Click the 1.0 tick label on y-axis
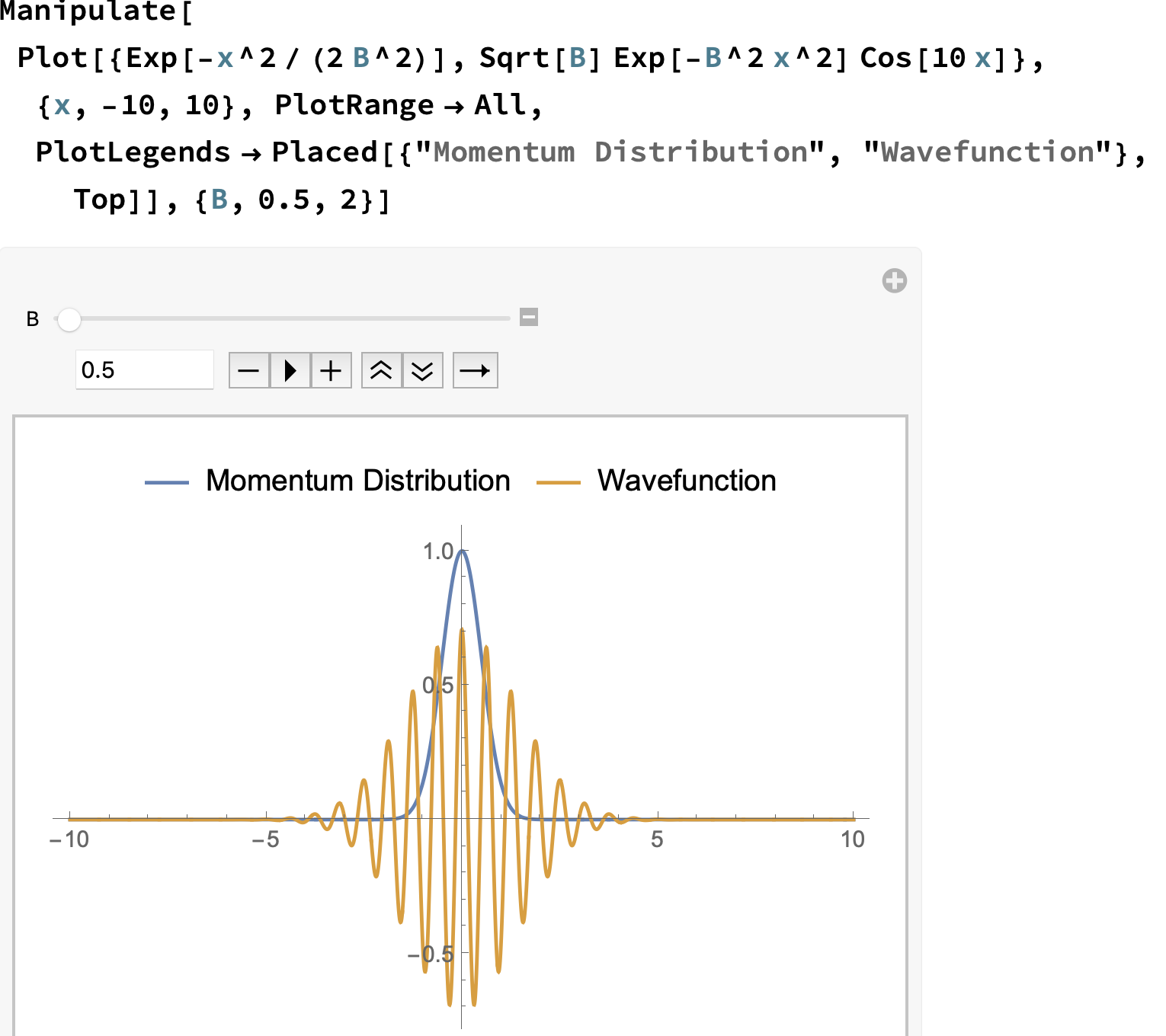 pos(438,552)
